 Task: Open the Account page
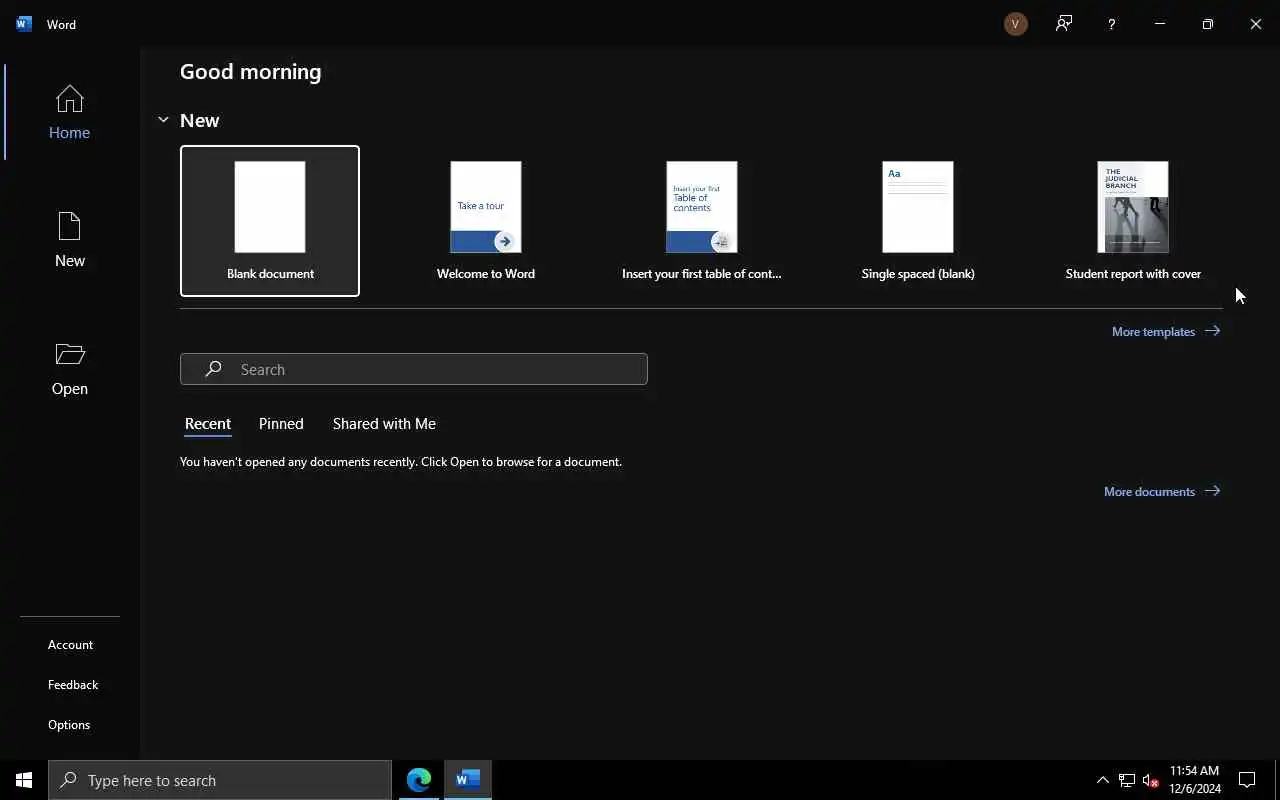click(70, 645)
